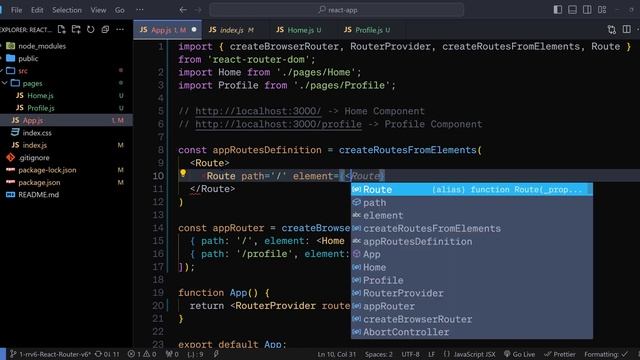The width and height of the screenshot is (640, 360).
Task: Pick createRoutesFromElements from suggestion list
Action: click(472, 229)
